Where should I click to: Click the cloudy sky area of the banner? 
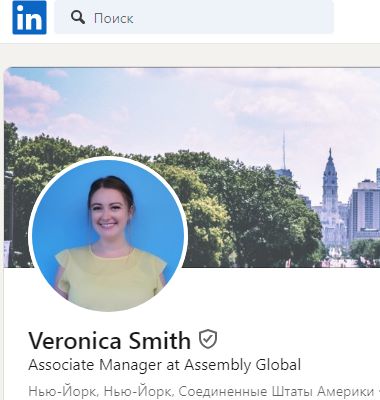pos(200,103)
